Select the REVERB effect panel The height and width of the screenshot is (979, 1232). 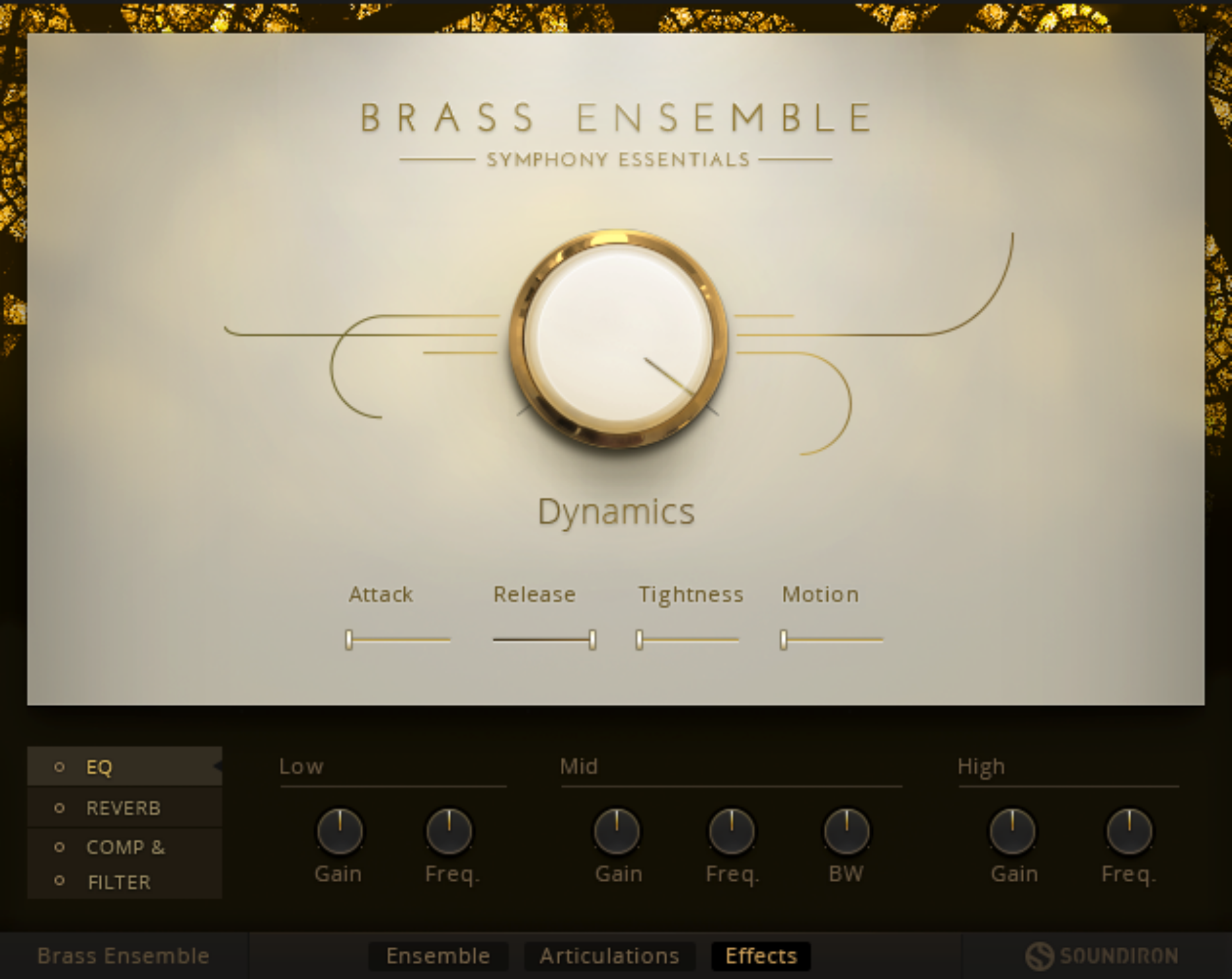[x=124, y=808]
